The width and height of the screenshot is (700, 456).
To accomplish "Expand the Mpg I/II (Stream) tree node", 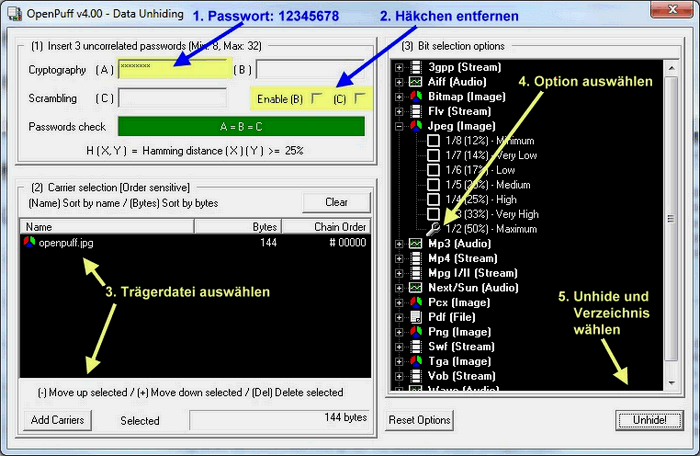I will (x=399, y=273).
